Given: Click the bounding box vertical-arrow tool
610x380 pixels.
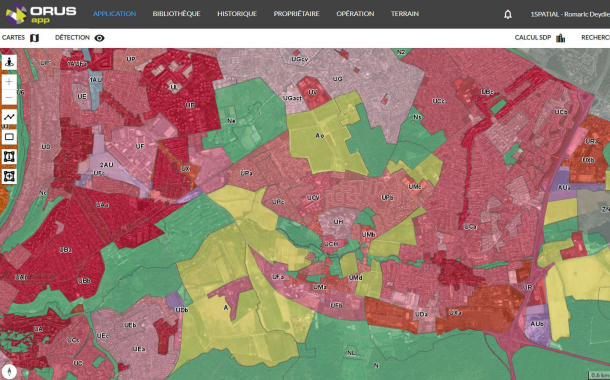Looking at the screenshot, I should coord(9,156).
